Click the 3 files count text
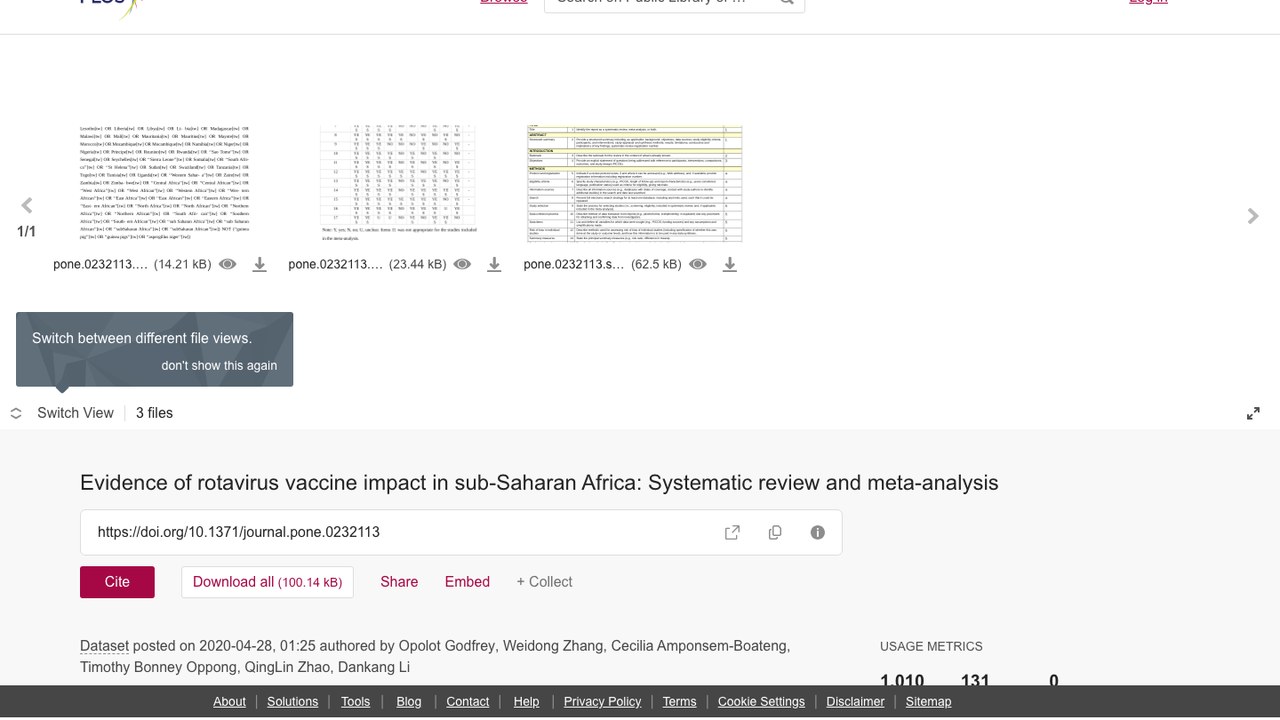Screen dimensions: 1280x720 (x=154, y=413)
